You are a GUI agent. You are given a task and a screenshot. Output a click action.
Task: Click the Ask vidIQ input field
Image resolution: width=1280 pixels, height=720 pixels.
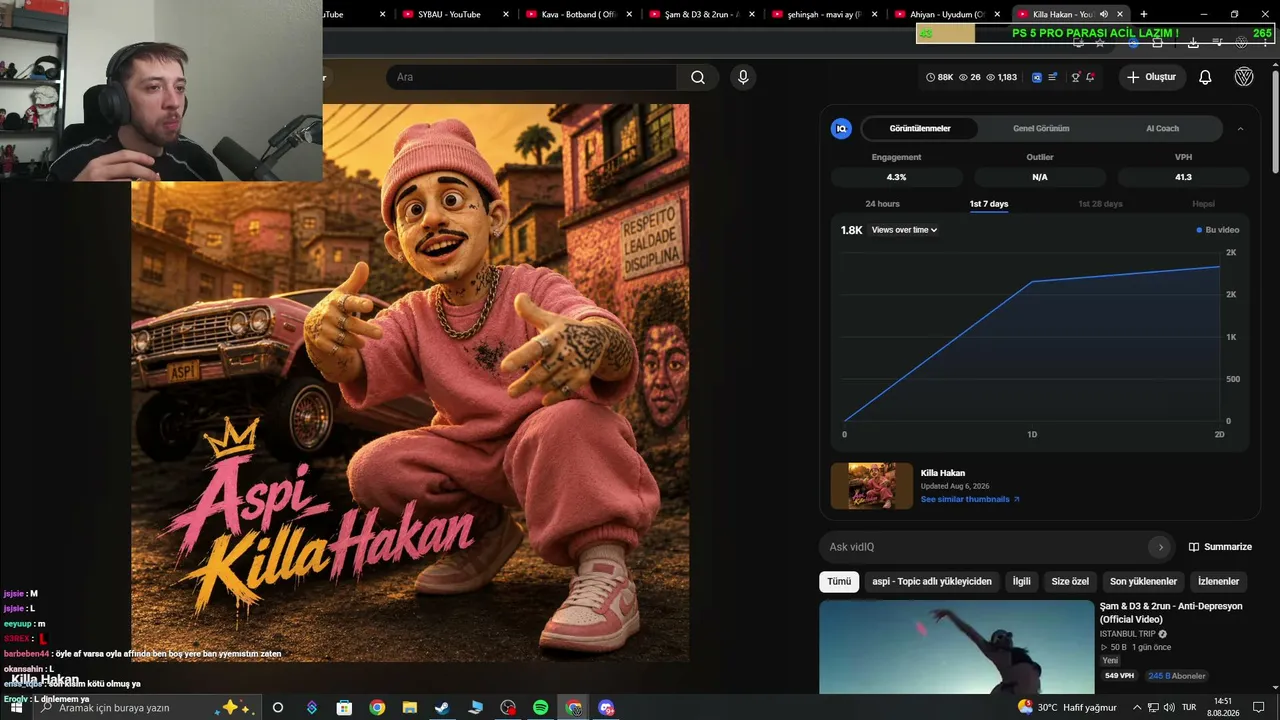(x=984, y=547)
